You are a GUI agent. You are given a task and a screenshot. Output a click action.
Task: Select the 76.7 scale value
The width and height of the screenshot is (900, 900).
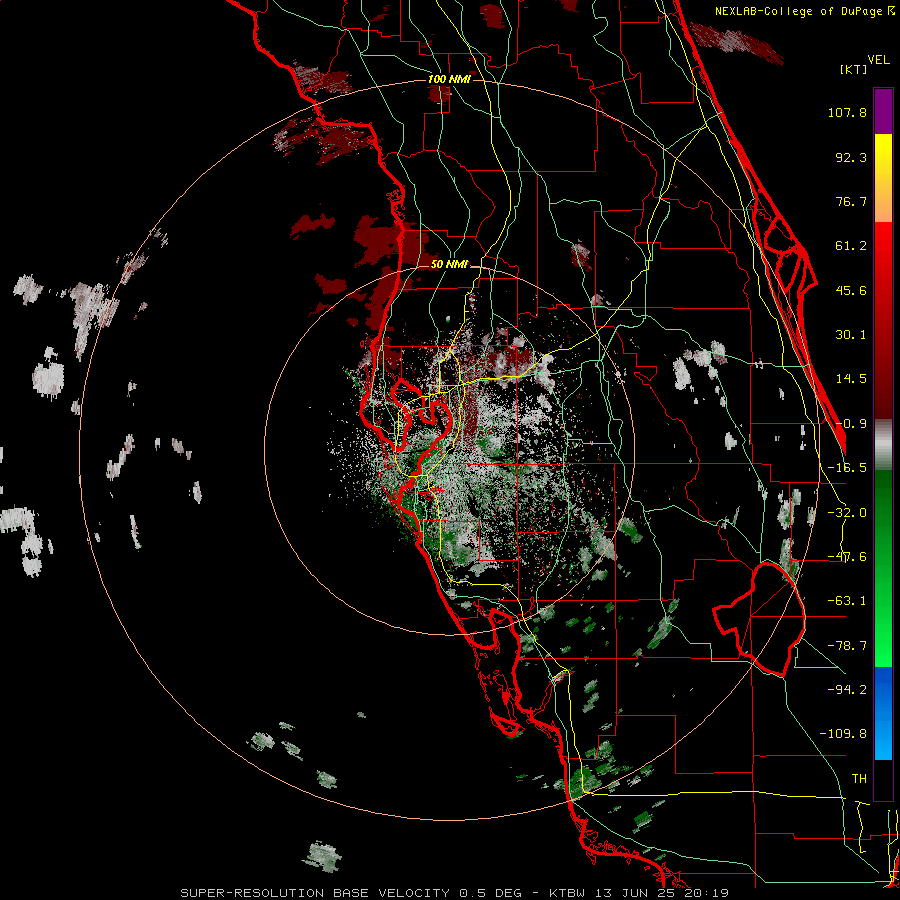851,201
